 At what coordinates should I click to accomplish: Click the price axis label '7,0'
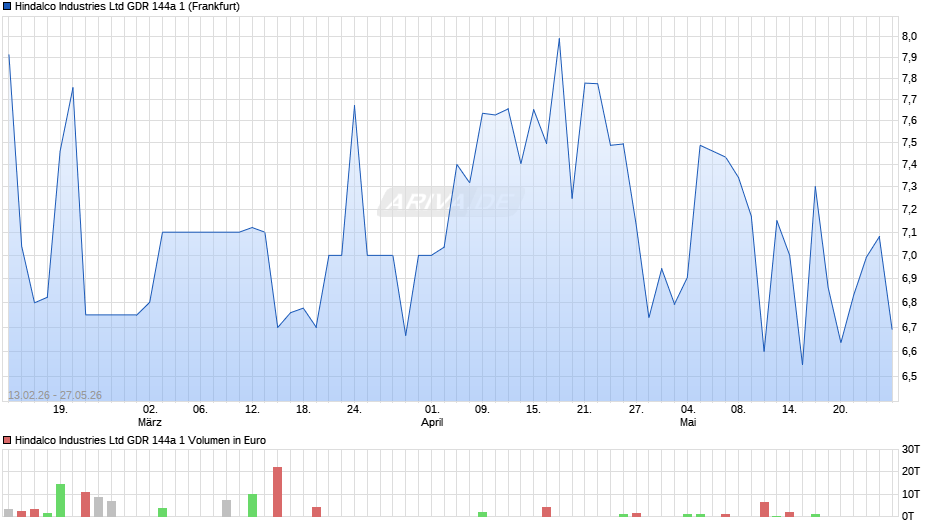[x=909, y=256]
